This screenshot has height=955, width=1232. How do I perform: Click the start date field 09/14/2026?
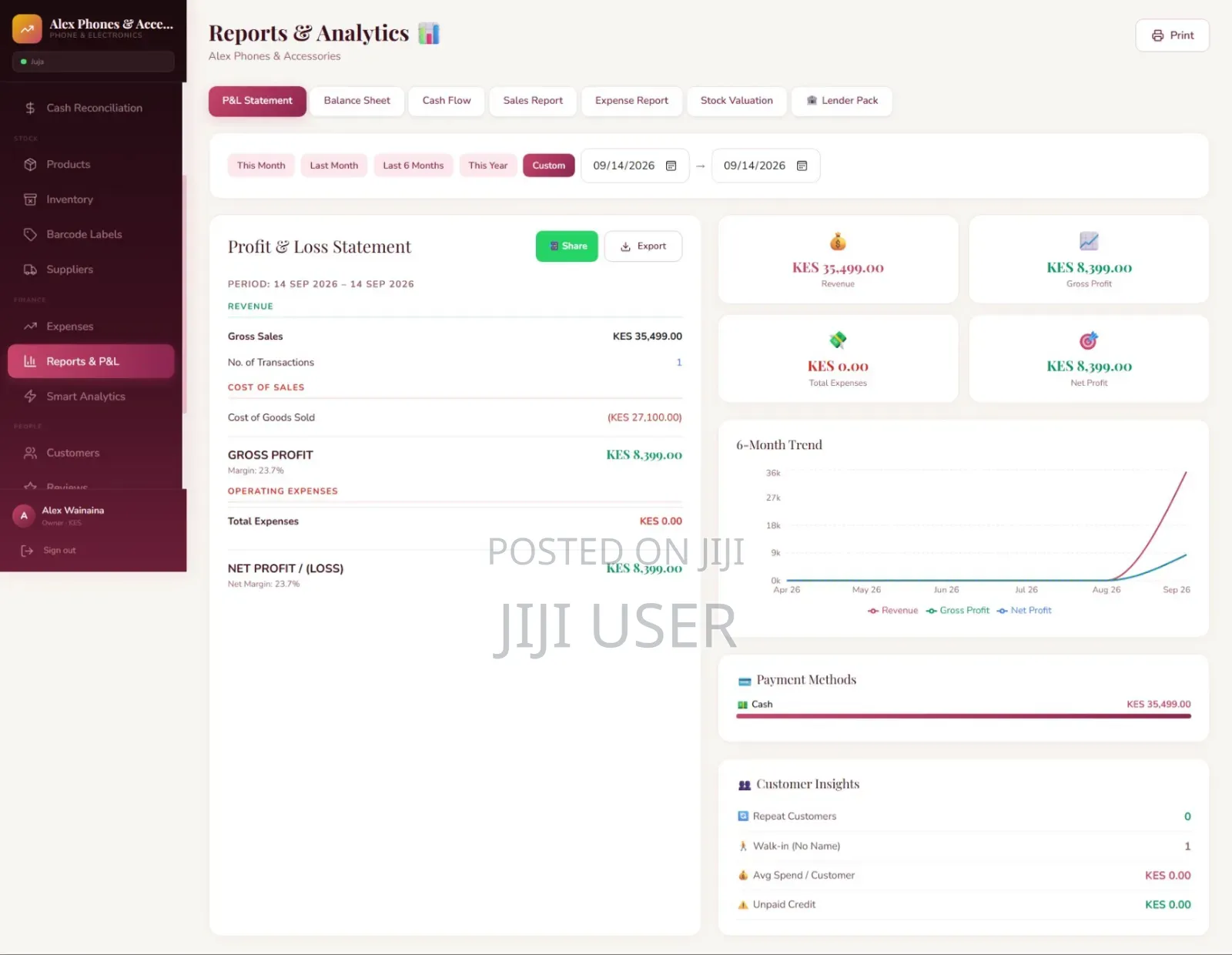tap(634, 166)
